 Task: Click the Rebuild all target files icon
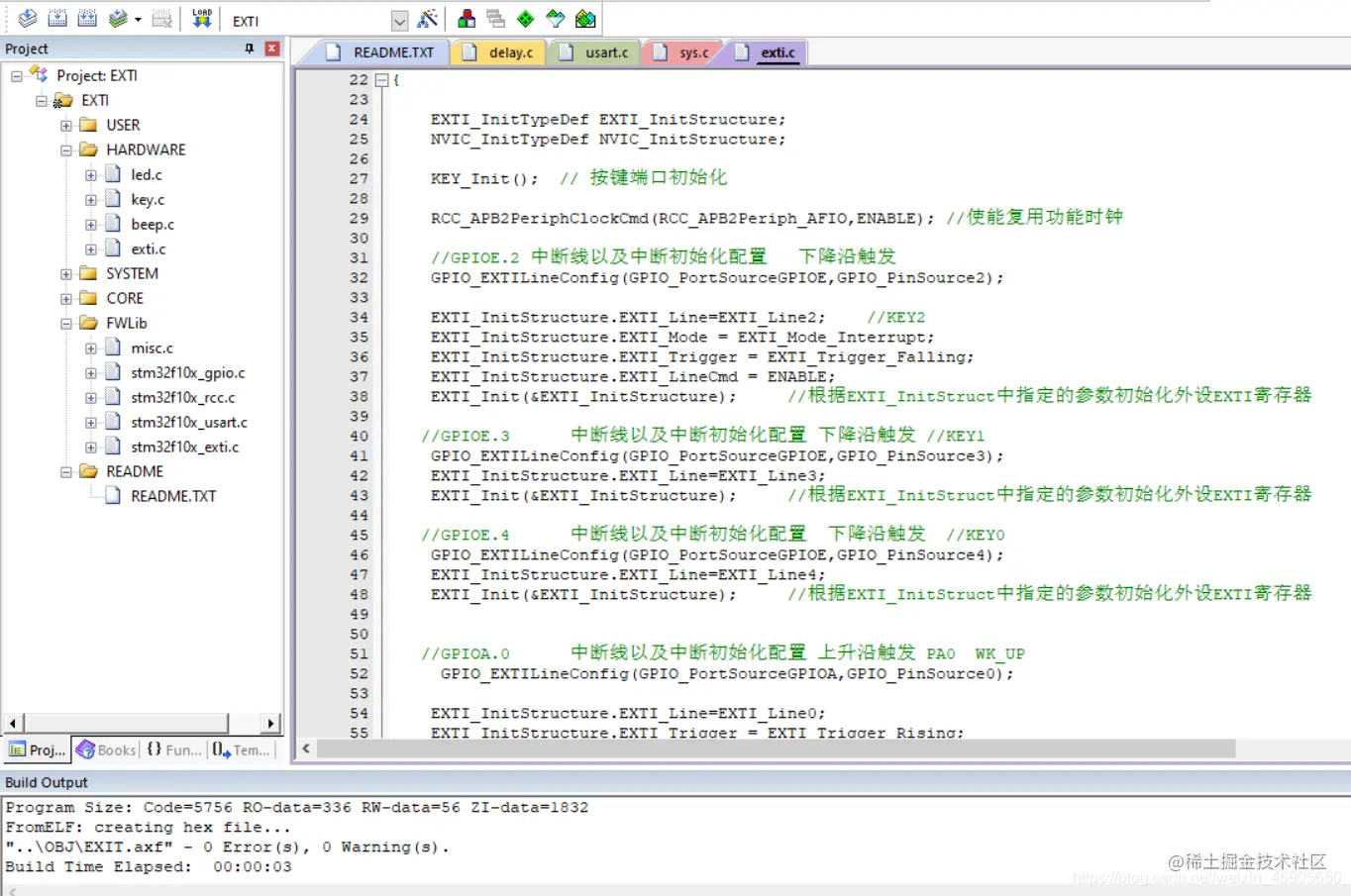coord(87,19)
